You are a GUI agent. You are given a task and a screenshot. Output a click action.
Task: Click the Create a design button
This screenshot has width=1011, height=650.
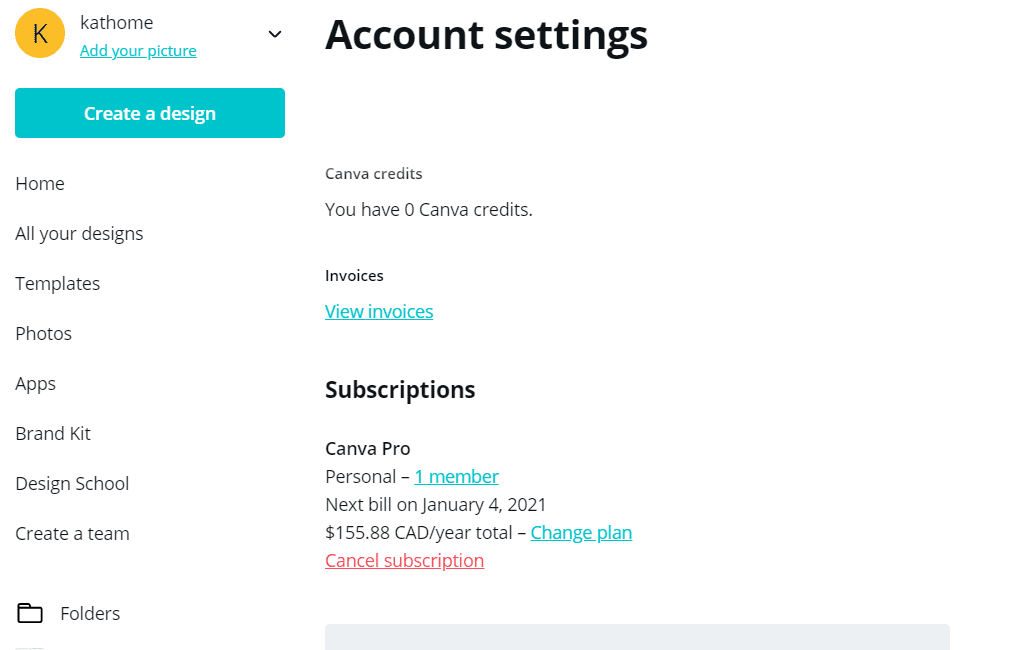[150, 113]
